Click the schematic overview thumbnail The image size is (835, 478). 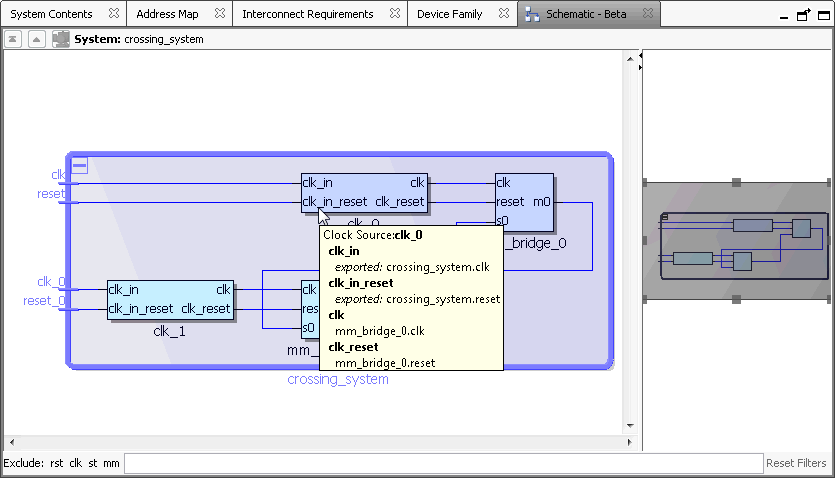(742, 241)
